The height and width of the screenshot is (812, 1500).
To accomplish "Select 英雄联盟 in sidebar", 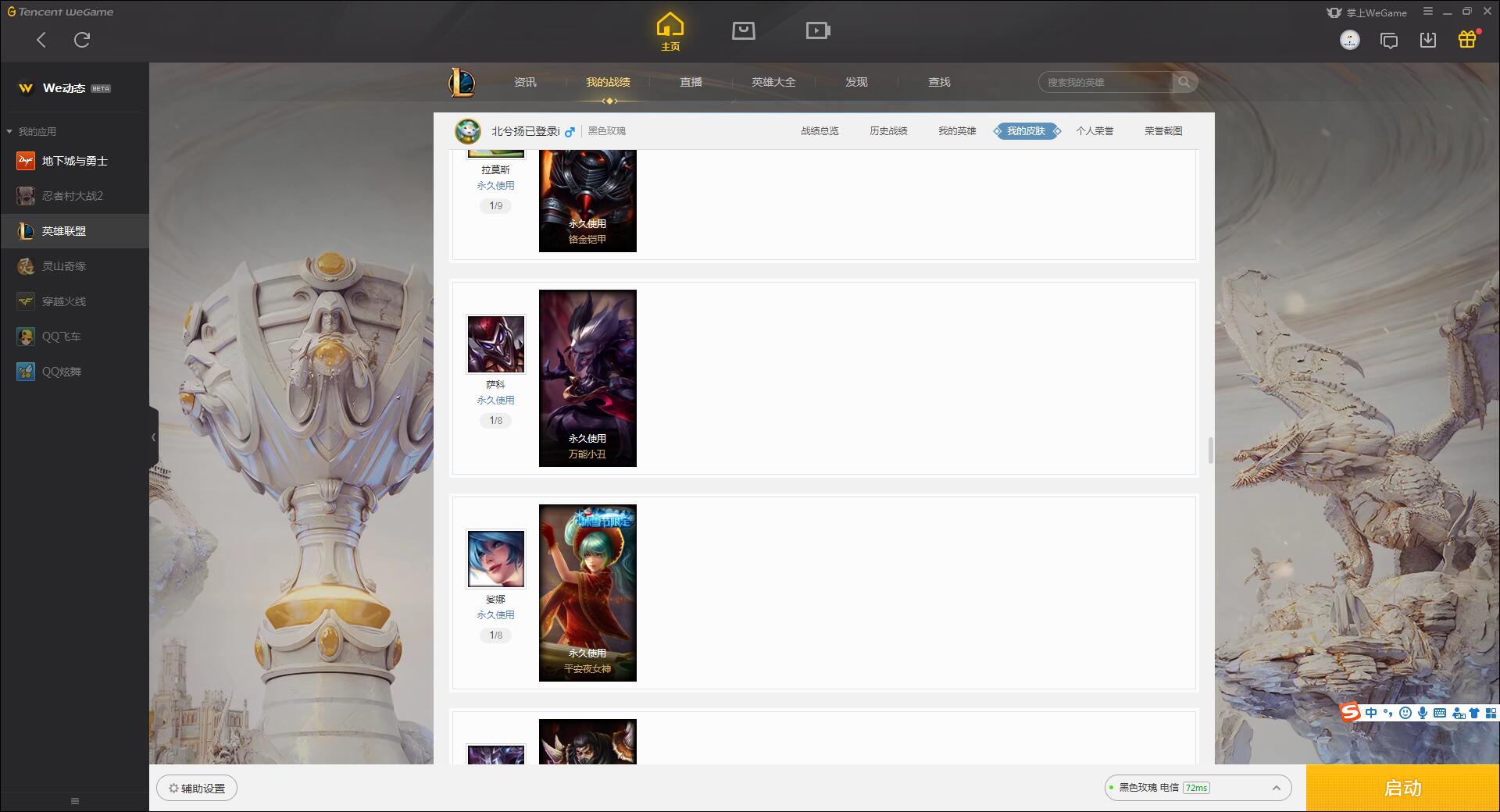I will point(74,231).
